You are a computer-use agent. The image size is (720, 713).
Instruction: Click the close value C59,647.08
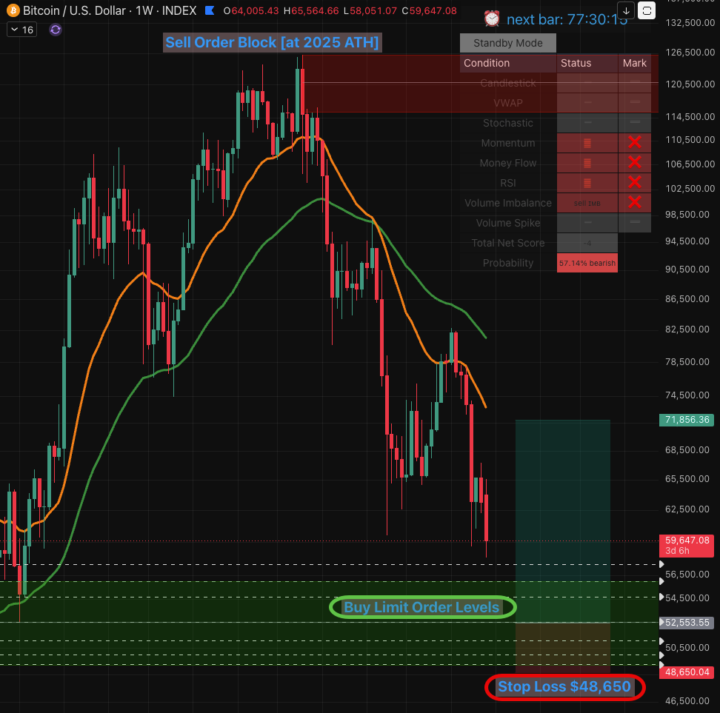coord(429,11)
